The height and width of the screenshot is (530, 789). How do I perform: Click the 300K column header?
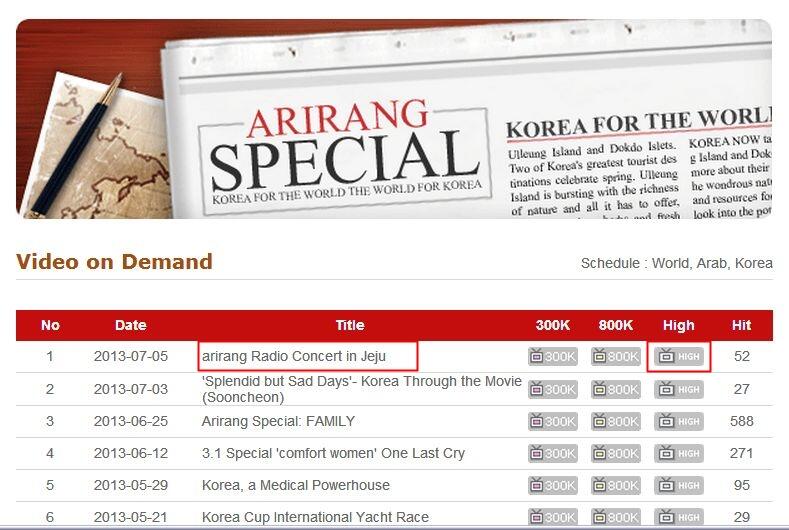tap(553, 325)
